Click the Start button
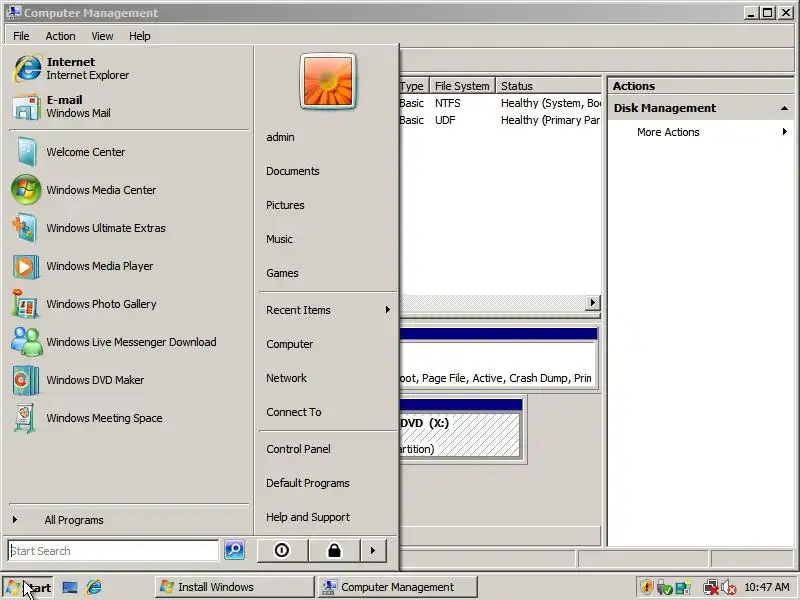Screen dimensions: 800x600 [29, 587]
